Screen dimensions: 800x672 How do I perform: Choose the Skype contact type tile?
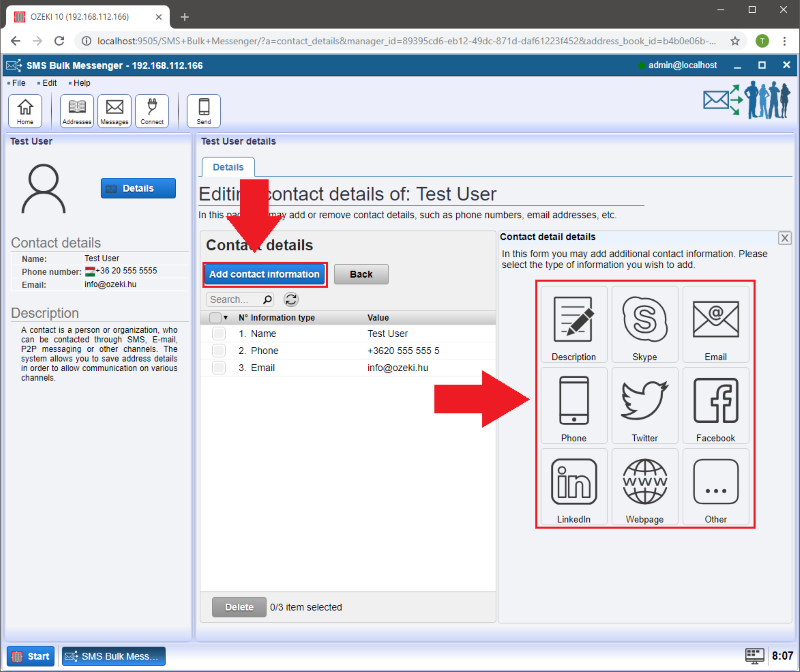[x=645, y=324]
